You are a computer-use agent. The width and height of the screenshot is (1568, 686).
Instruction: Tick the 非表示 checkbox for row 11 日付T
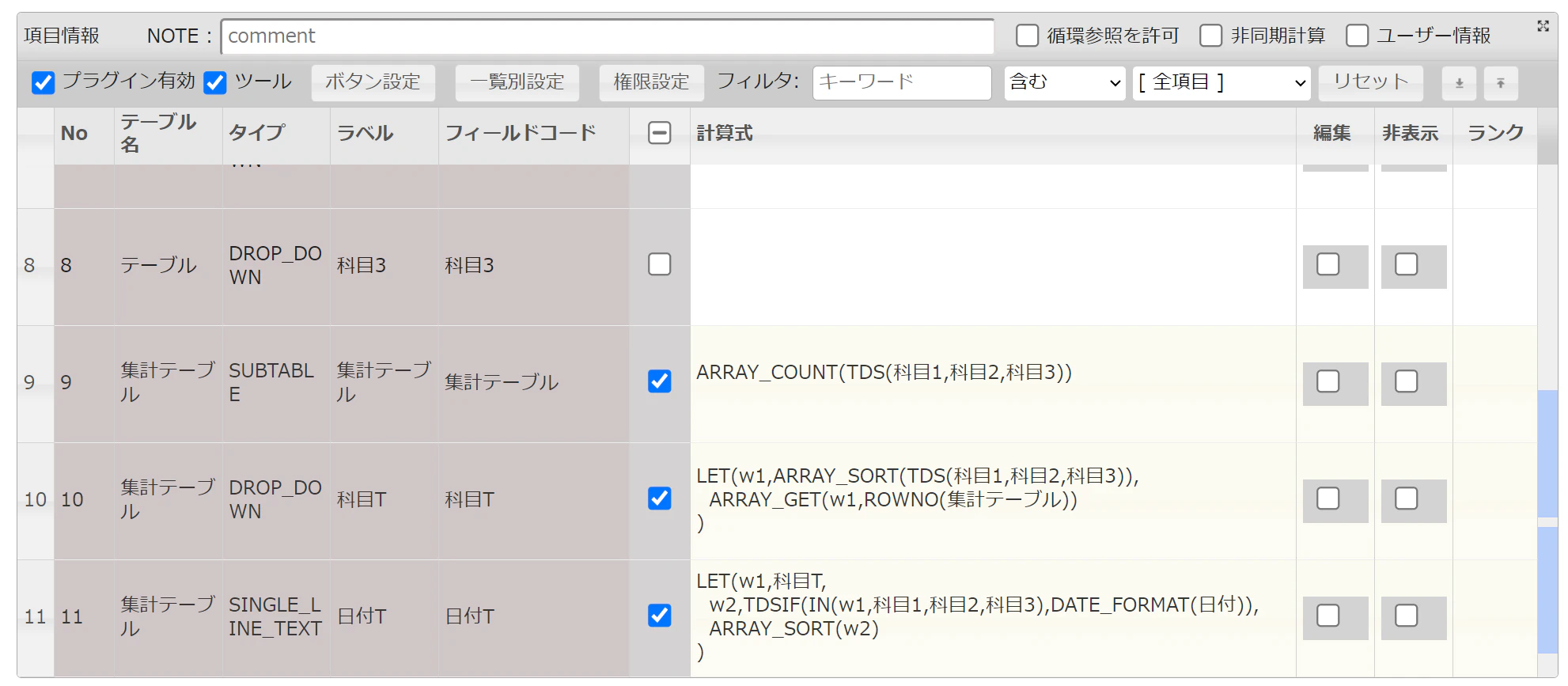[x=1407, y=616]
